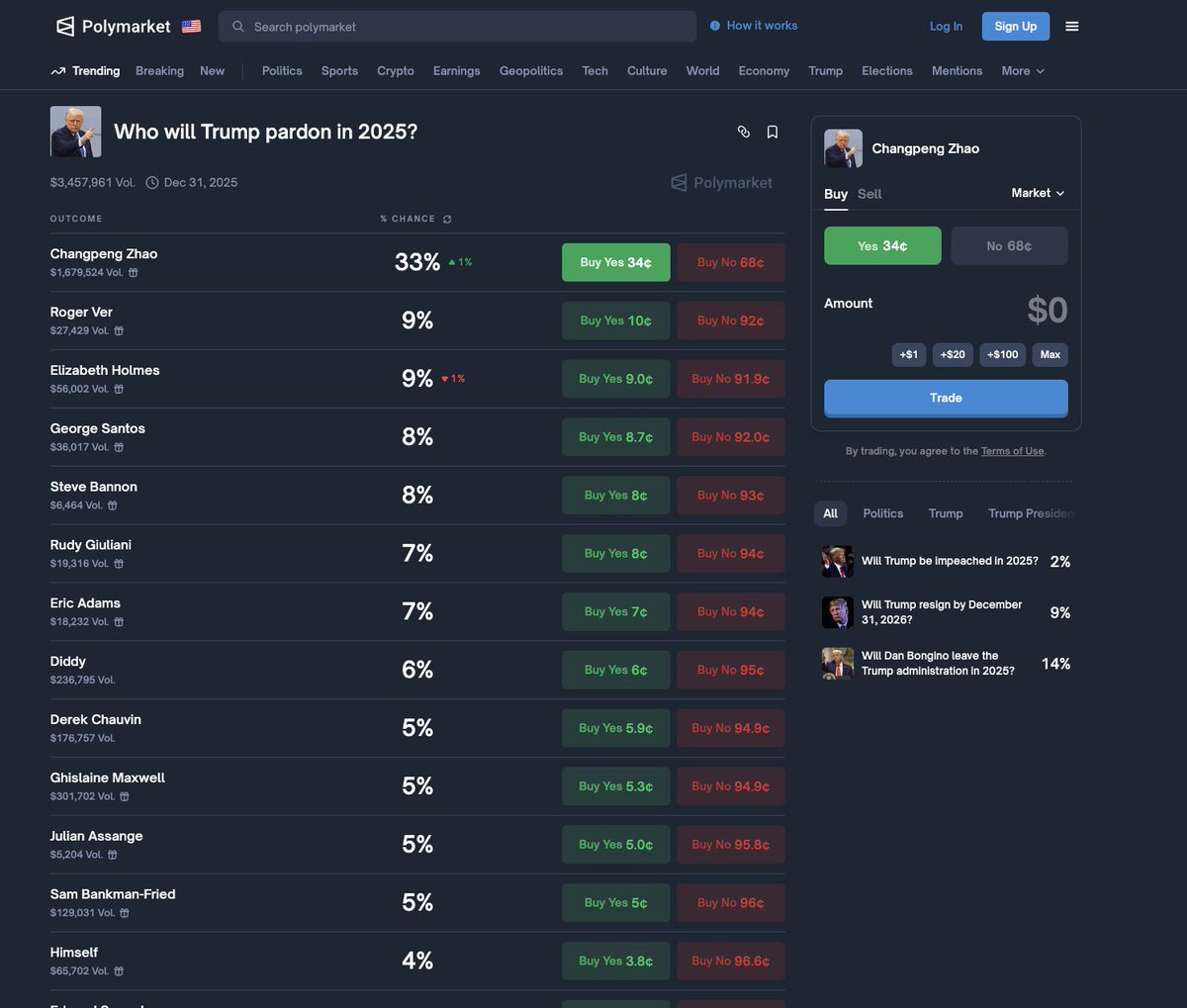Click gift icon beside Steve Bannon volume

point(113,505)
